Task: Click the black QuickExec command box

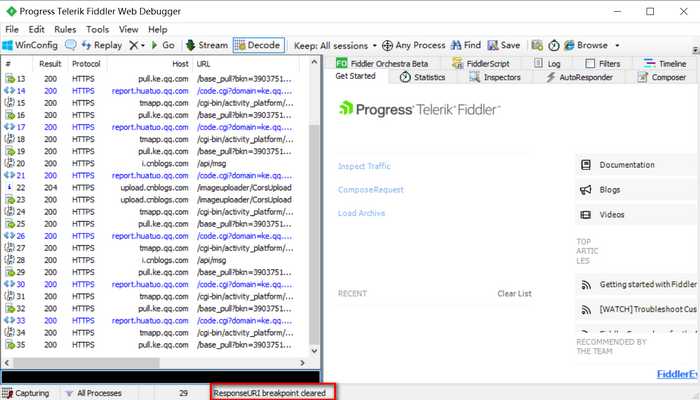Action: point(161,376)
